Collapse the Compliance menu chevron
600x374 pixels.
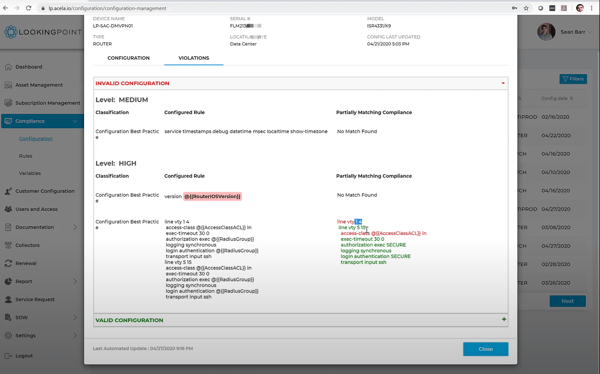[x=75, y=121]
